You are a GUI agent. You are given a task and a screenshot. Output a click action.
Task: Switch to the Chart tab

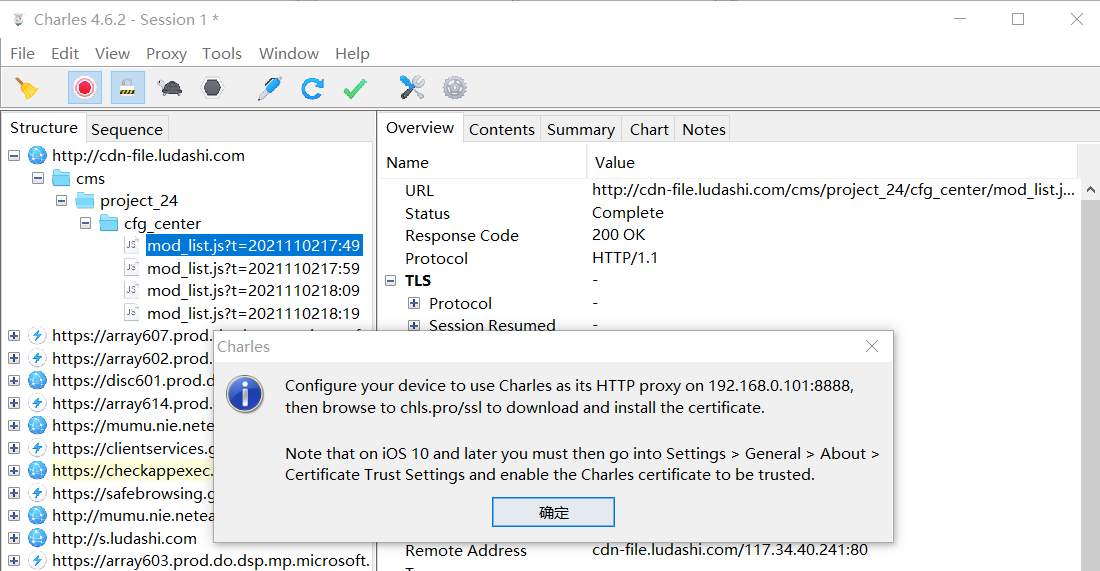[x=649, y=130]
